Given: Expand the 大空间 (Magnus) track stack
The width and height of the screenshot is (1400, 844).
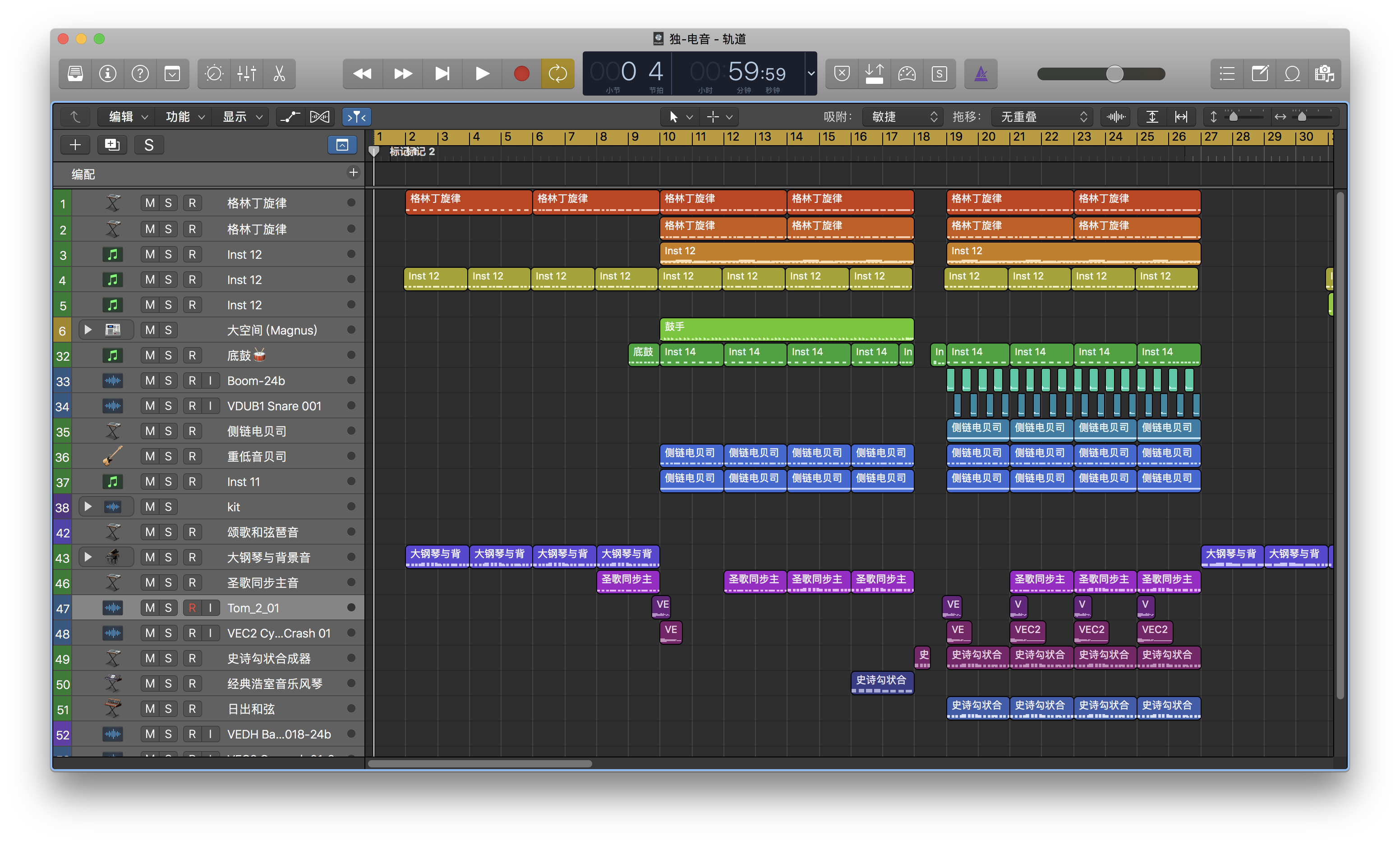Looking at the screenshot, I should [88, 330].
